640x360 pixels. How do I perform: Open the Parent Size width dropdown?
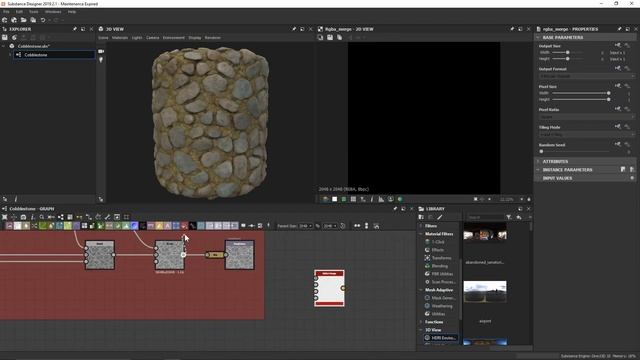(x=305, y=226)
